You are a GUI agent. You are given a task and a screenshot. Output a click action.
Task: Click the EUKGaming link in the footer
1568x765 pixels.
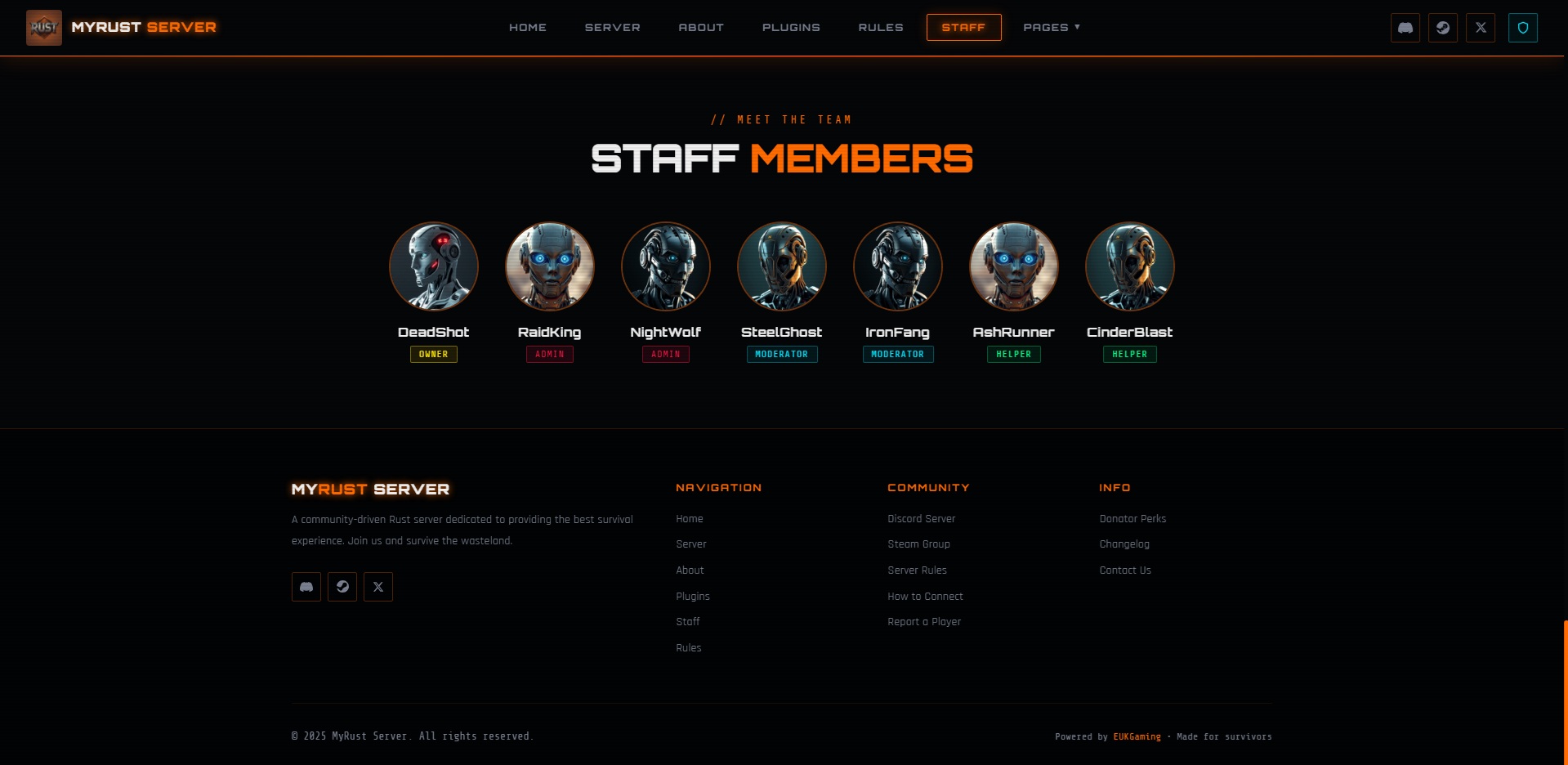click(1137, 737)
